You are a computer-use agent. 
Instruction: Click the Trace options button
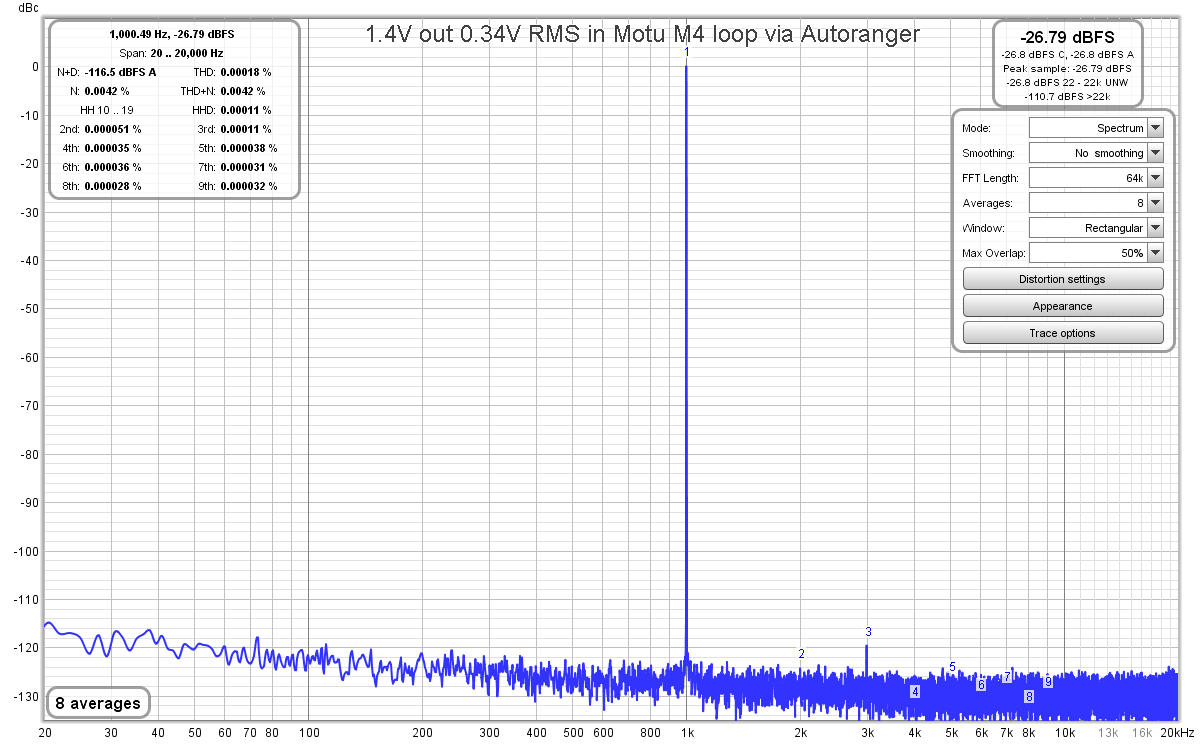click(x=1063, y=333)
